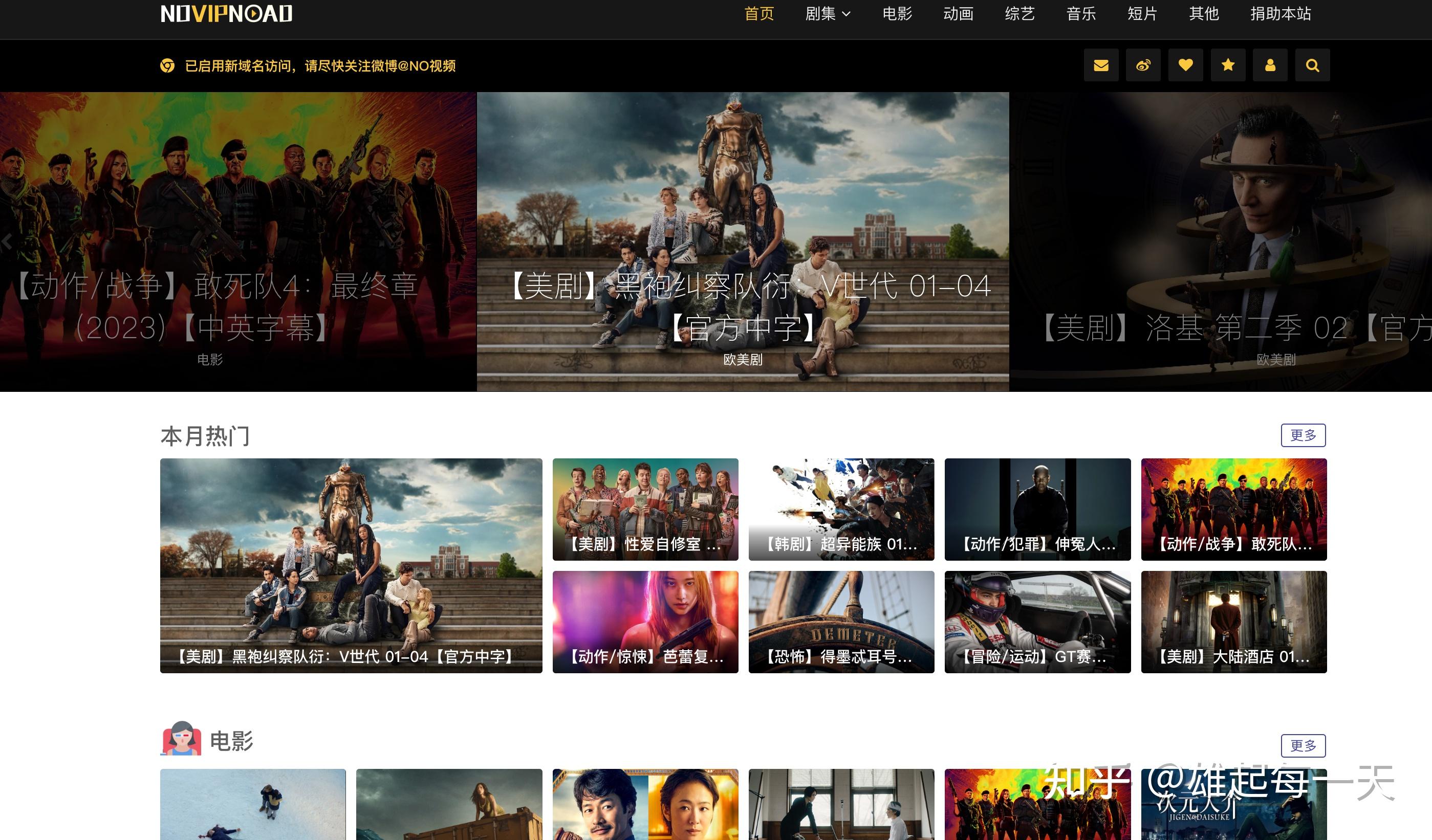Open the snowy aerial scene movie thumbnail
1432x840 pixels.
(x=253, y=804)
